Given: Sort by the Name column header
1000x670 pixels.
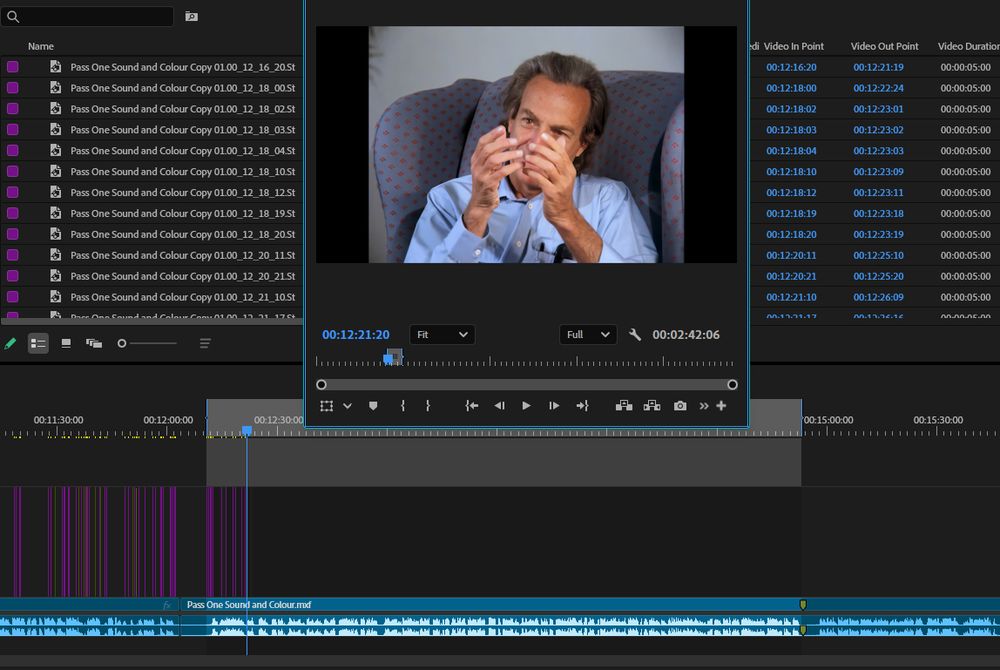Looking at the screenshot, I should [41, 46].
